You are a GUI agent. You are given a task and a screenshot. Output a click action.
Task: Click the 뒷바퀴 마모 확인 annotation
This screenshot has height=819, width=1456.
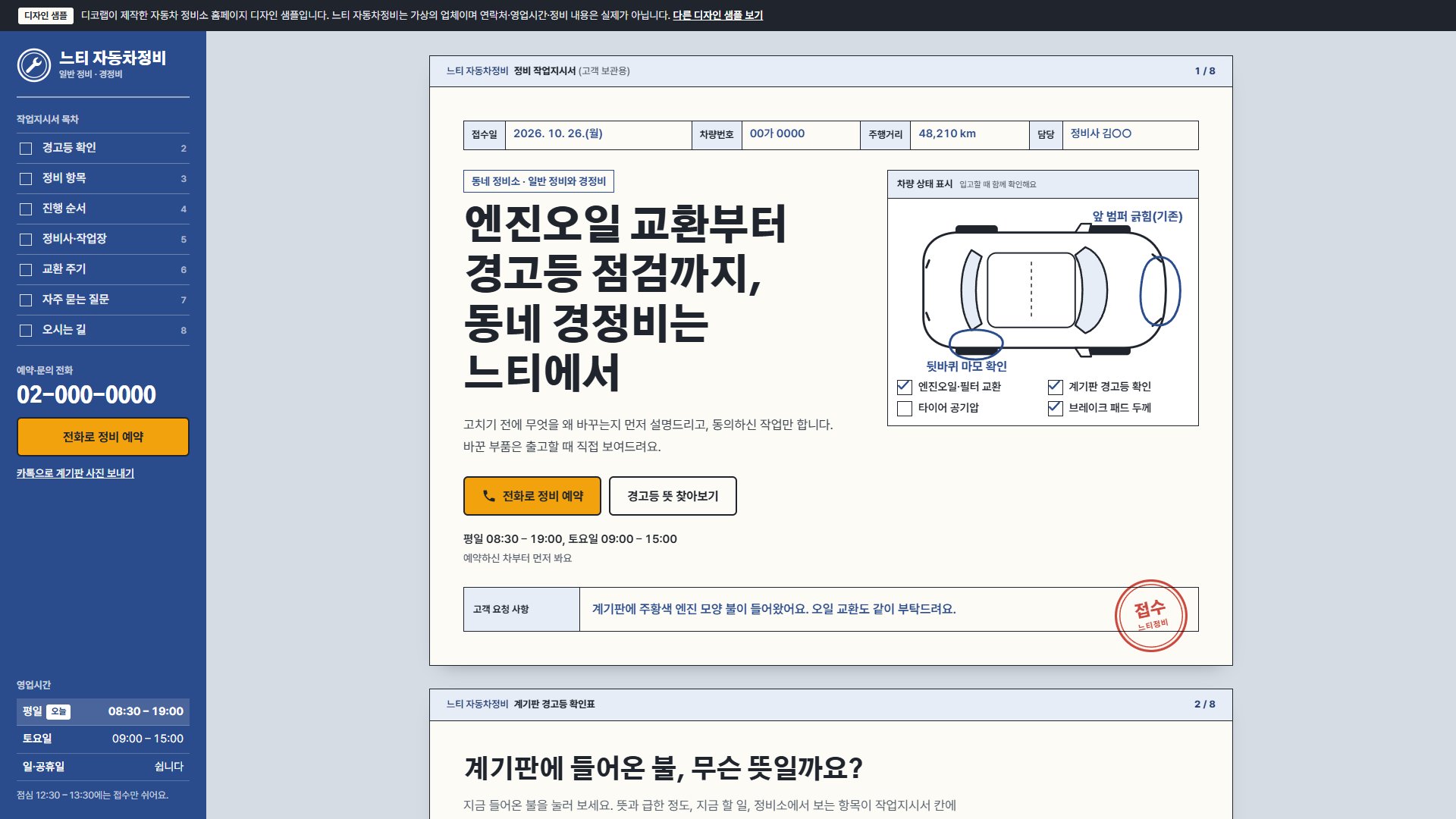pyautogui.click(x=966, y=366)
